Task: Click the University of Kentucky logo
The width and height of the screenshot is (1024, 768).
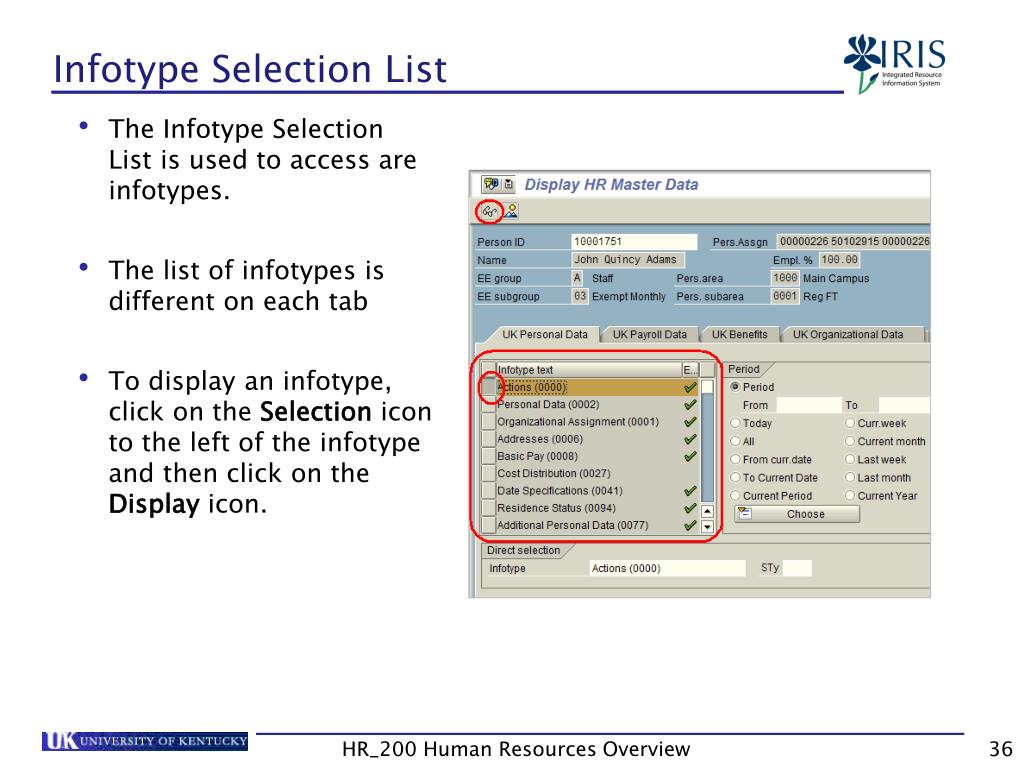Action: pos(145,741)
